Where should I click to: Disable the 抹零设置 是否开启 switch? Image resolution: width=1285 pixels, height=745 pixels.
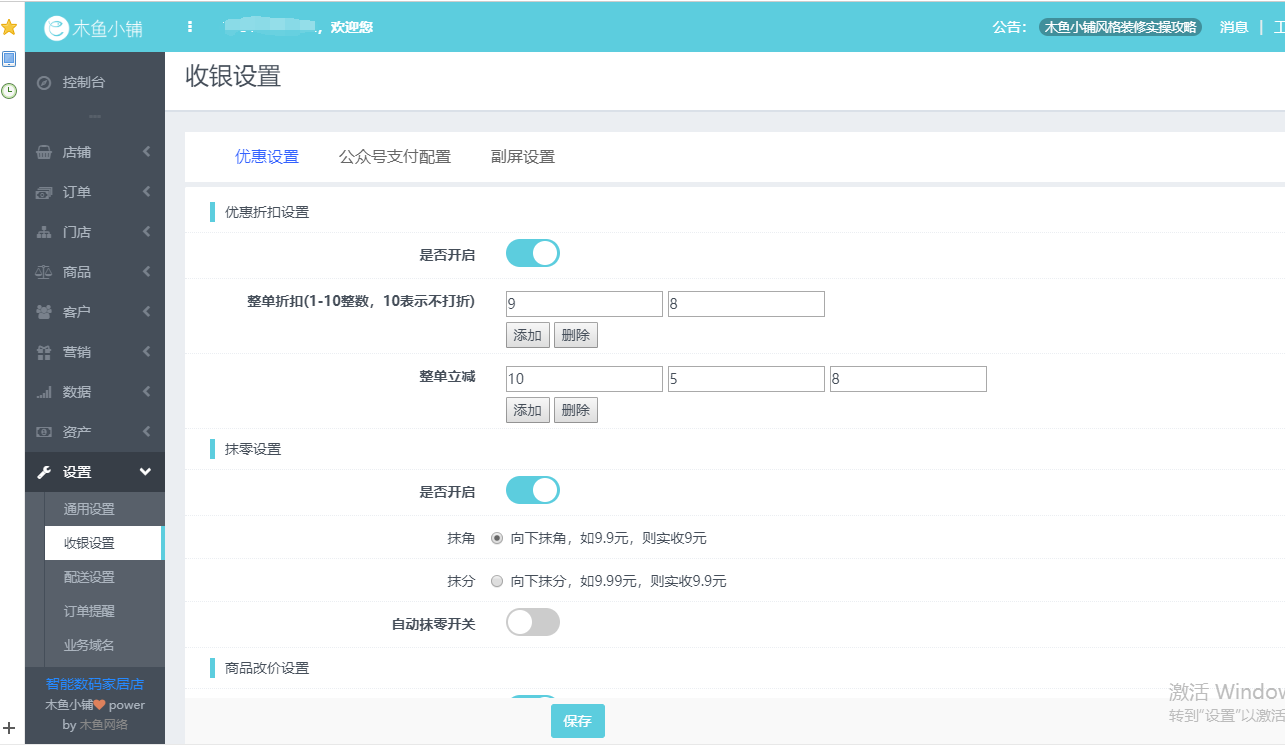coord(533,490)
